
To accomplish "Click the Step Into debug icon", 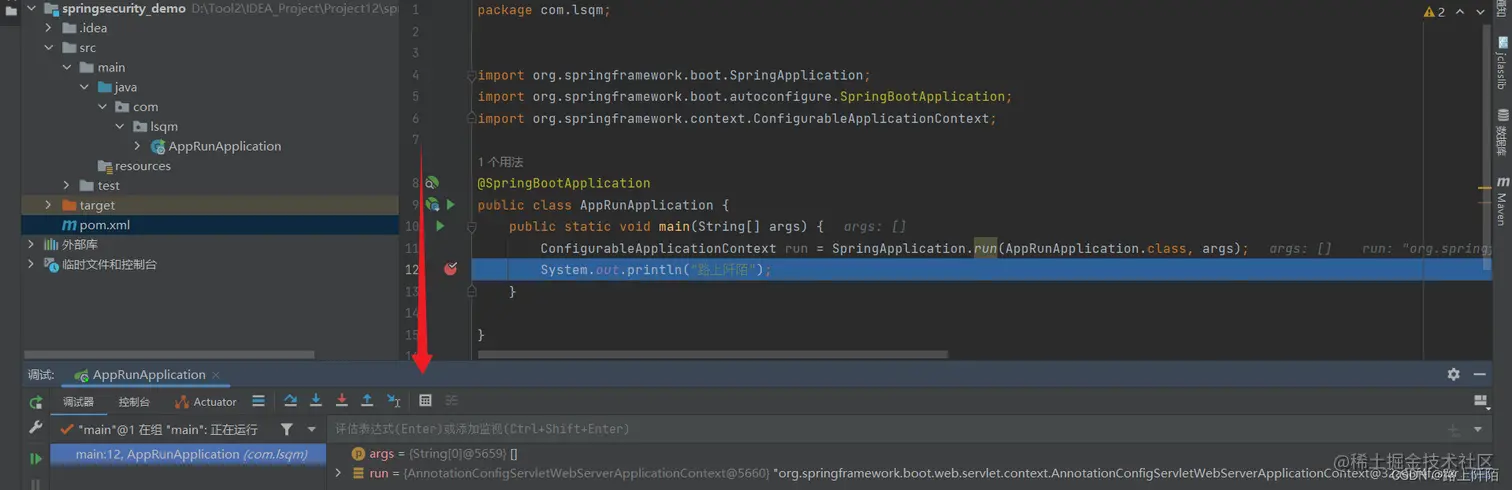I will point(316,401).
